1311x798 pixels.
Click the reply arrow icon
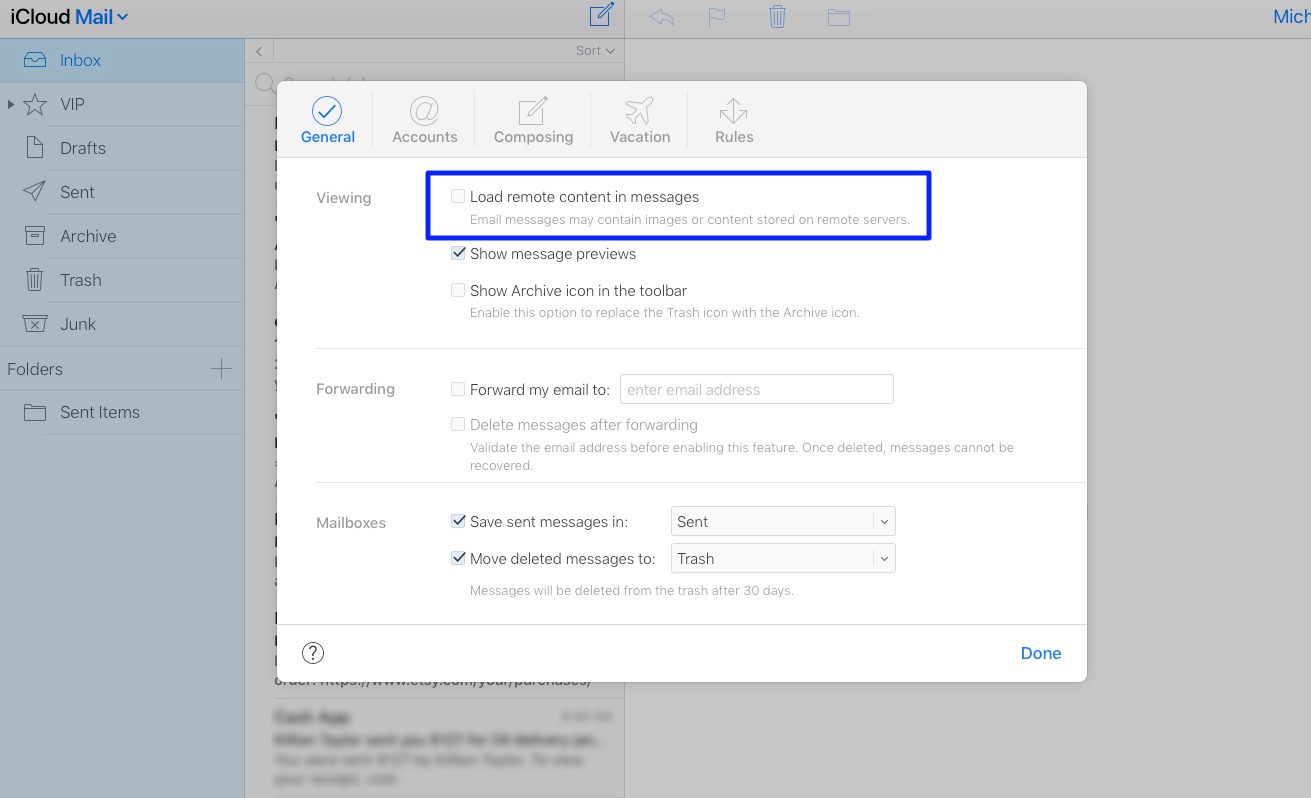tap(662, 17)
